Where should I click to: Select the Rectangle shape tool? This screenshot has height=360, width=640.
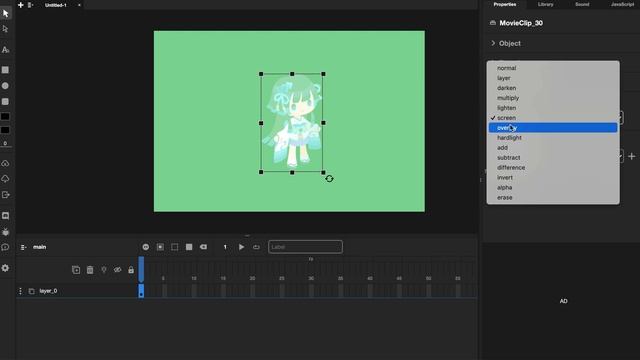[5, 70]
